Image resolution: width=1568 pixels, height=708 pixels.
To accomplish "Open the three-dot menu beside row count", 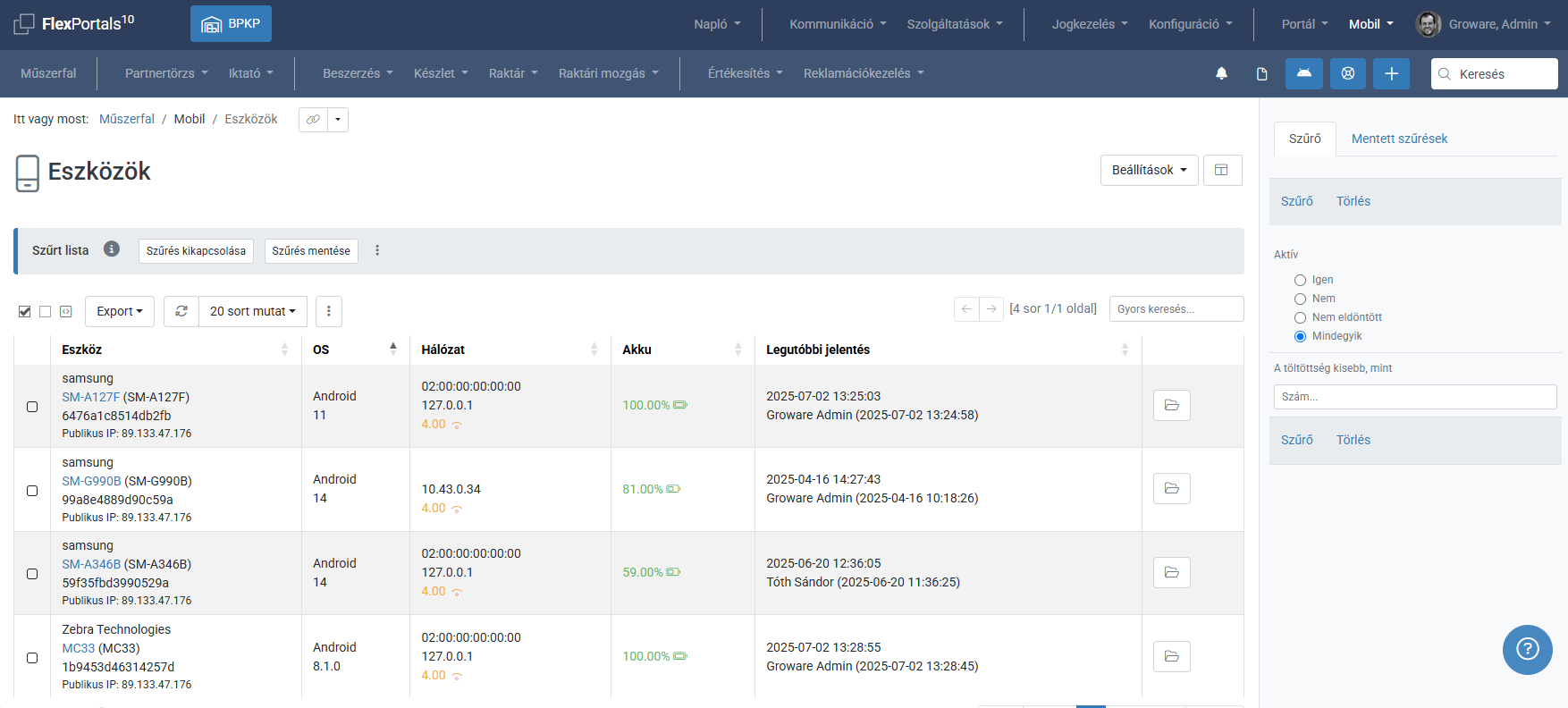I will click(329, 311).
